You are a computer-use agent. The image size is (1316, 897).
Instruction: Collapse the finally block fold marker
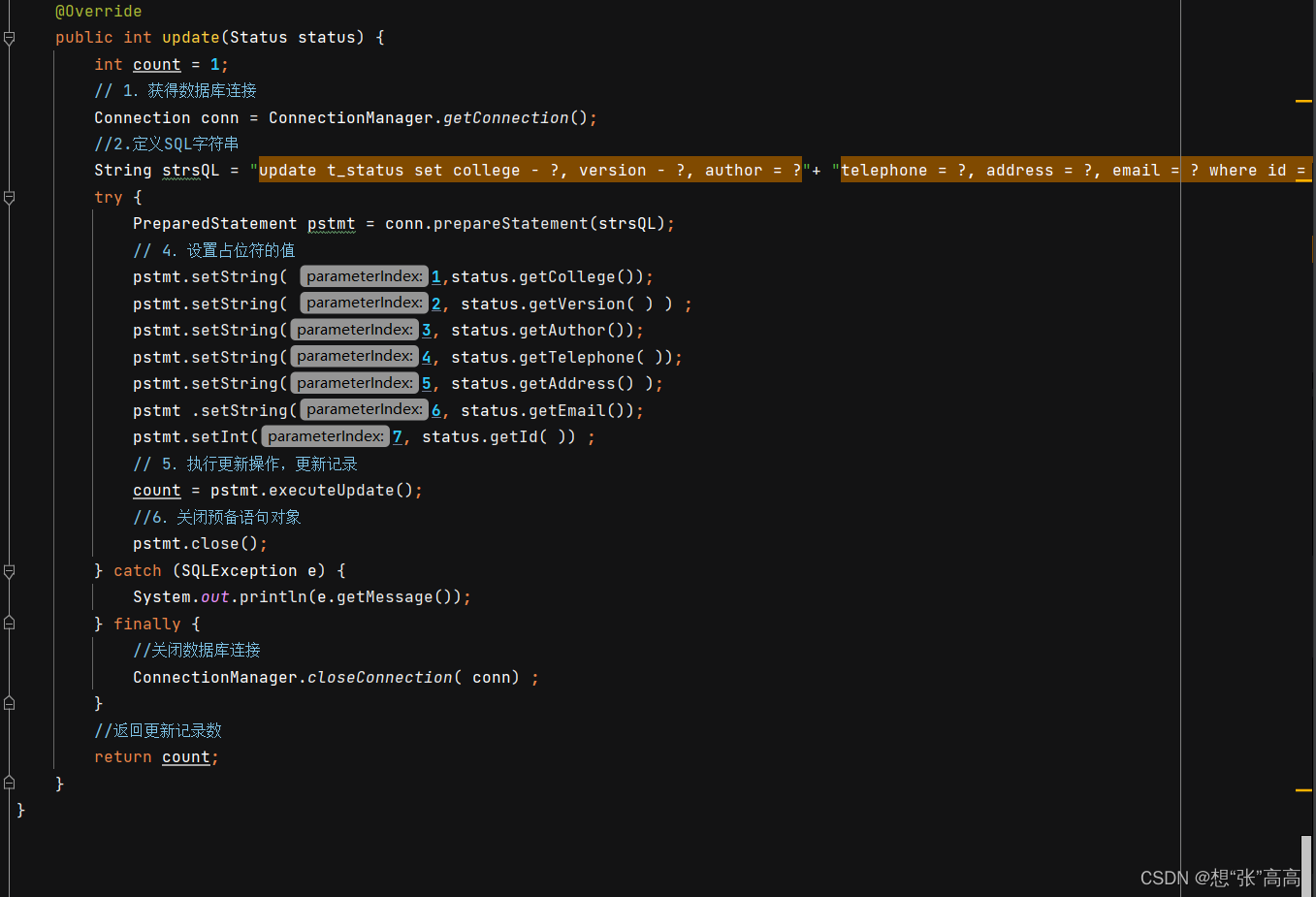[9, 624]
